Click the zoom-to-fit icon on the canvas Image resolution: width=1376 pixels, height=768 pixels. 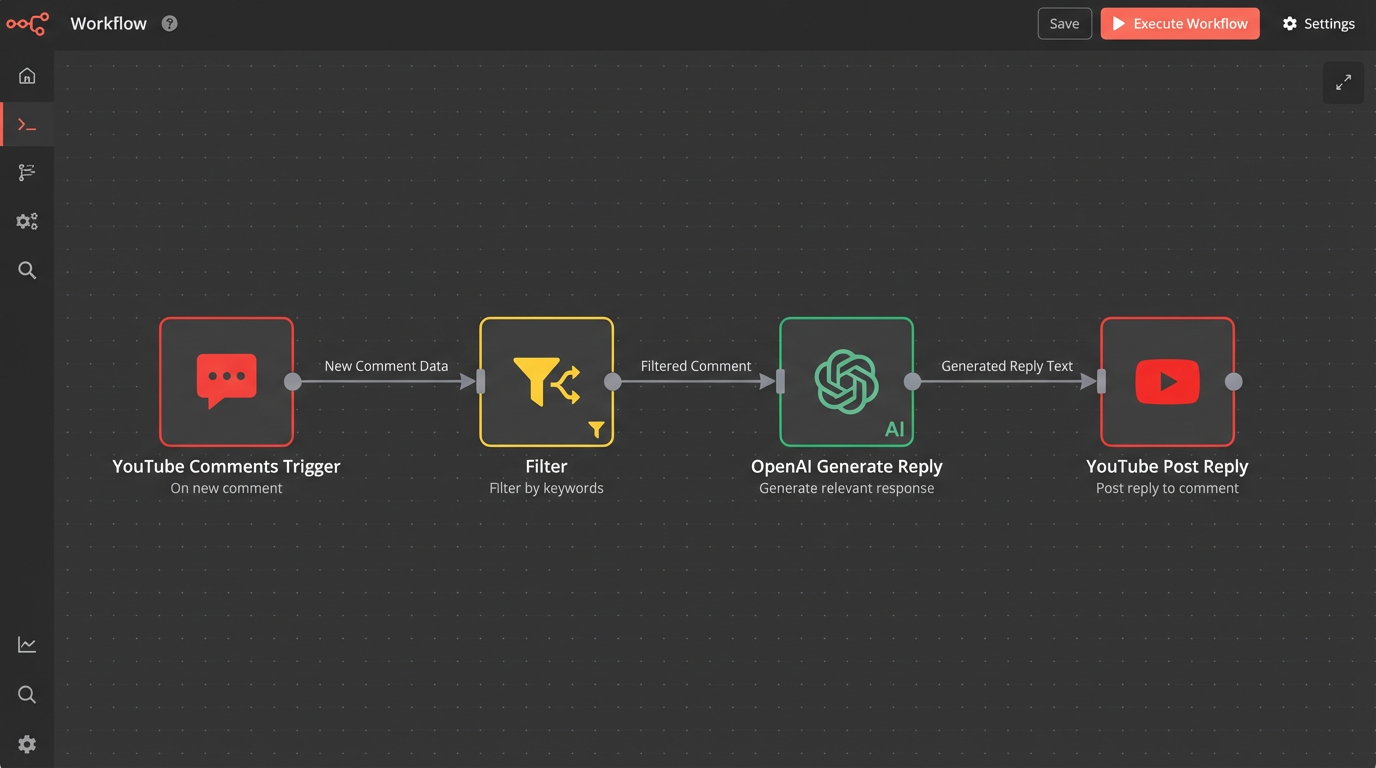click(x=1343, y=83)
